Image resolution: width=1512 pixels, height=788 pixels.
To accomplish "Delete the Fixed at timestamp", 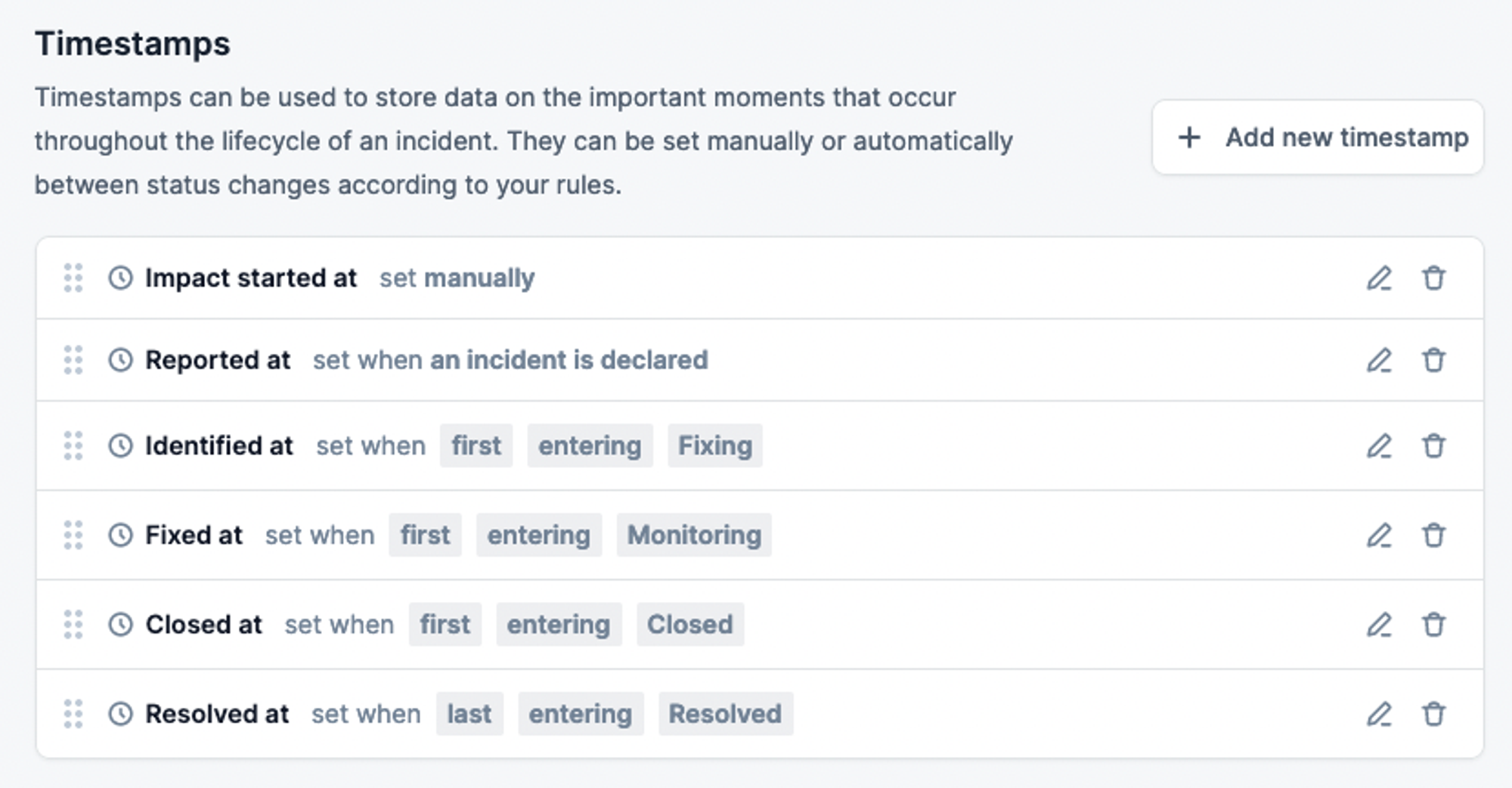I will [x=1433, y=535].
